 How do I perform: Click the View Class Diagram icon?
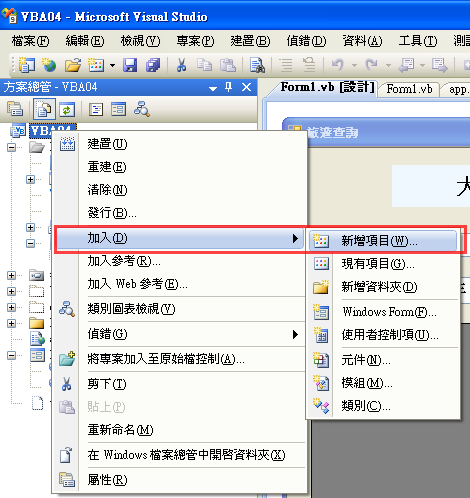[x=142, y=109]
